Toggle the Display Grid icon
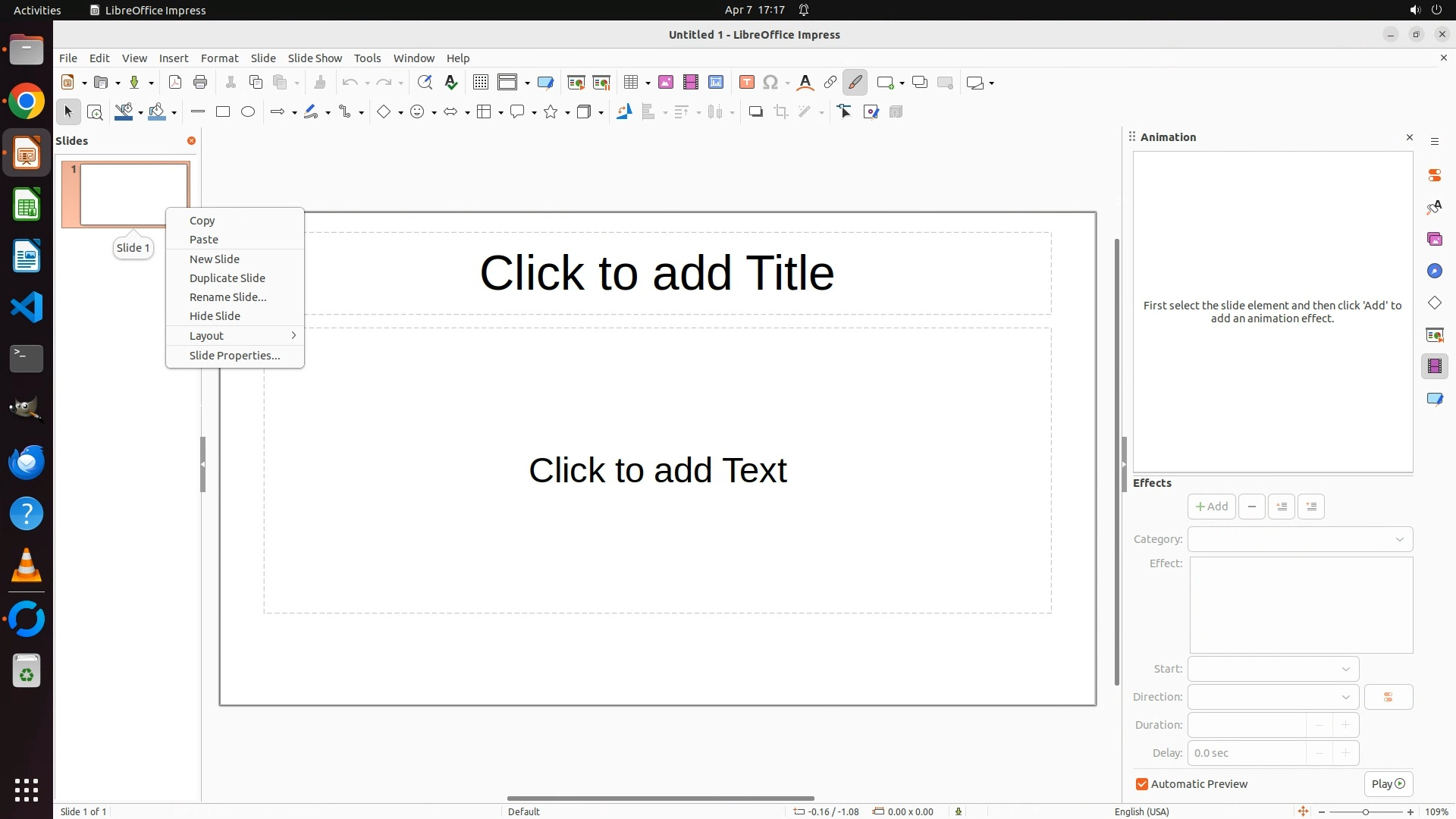The width and height of the screenshot is (1456, 819). click(480, 83)
